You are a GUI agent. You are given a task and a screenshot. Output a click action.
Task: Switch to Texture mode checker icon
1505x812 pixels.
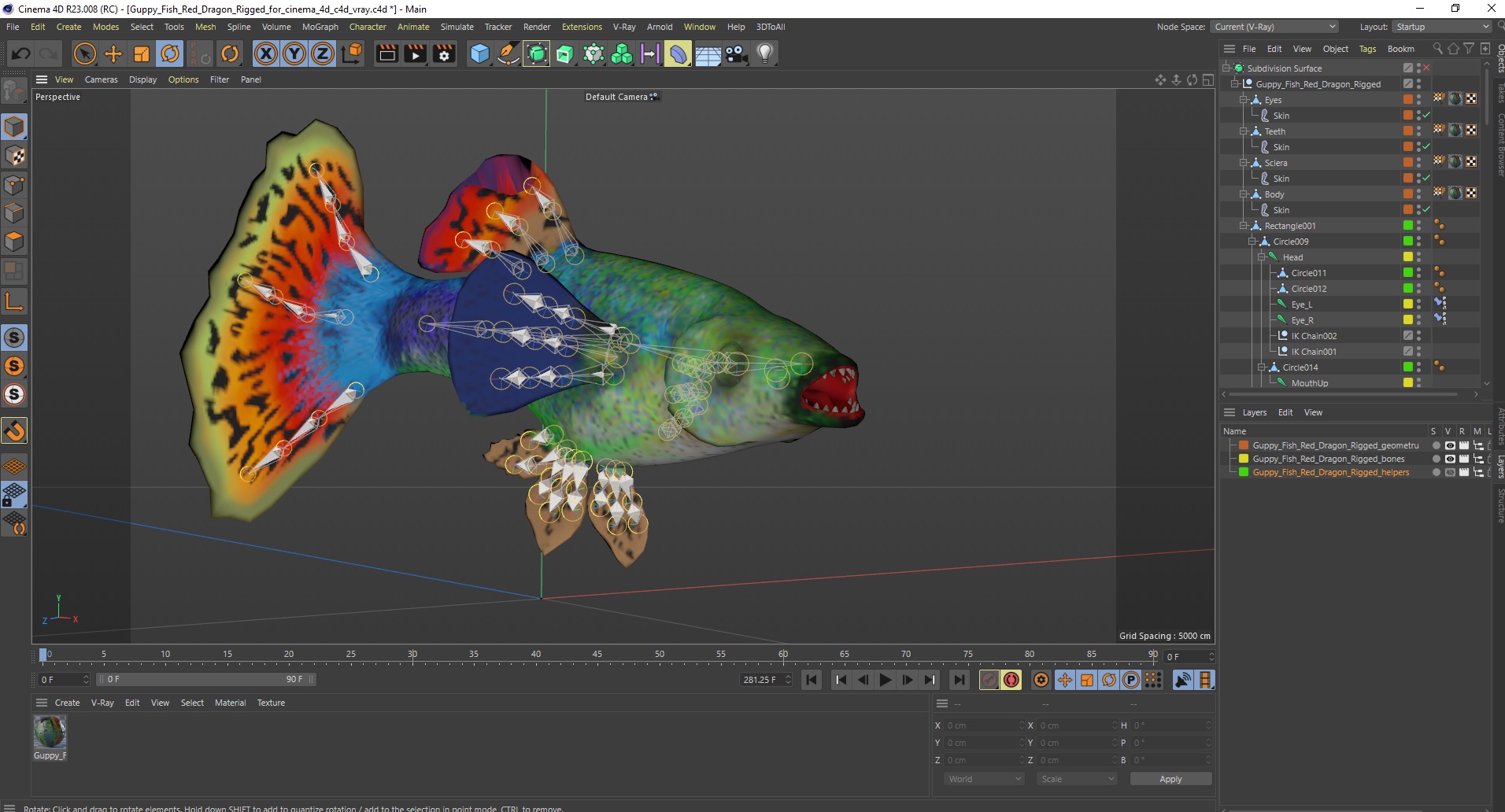tap(14, 156)
